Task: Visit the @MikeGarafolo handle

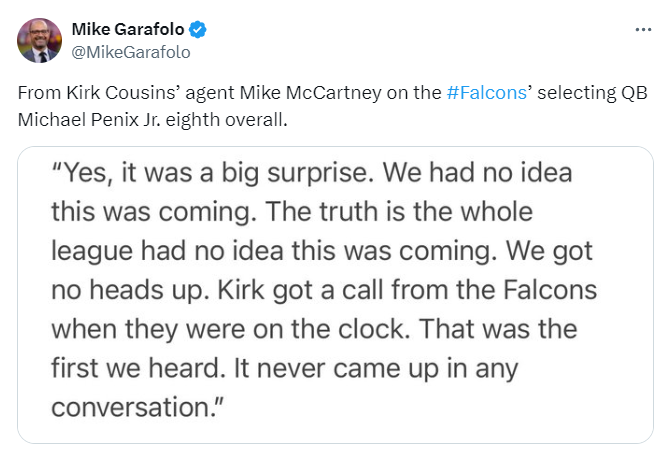Action: click(131, 53)
